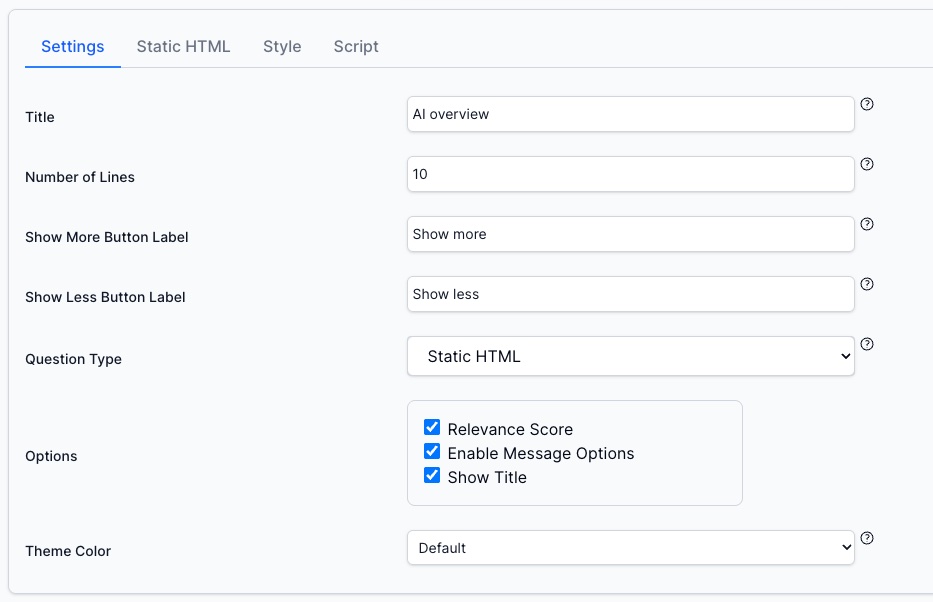Select the Settings tab

[72, 47]
